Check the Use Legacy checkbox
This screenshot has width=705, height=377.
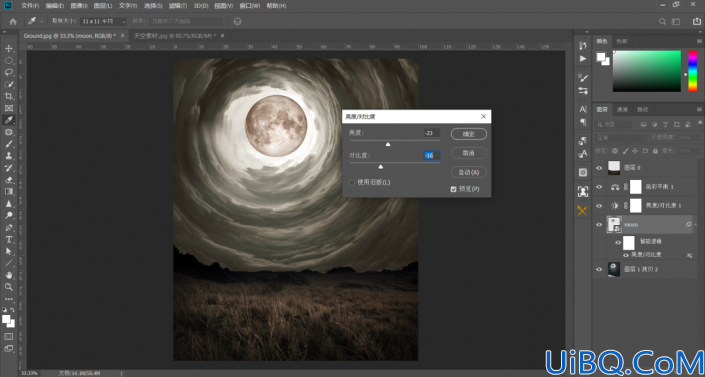352,183
